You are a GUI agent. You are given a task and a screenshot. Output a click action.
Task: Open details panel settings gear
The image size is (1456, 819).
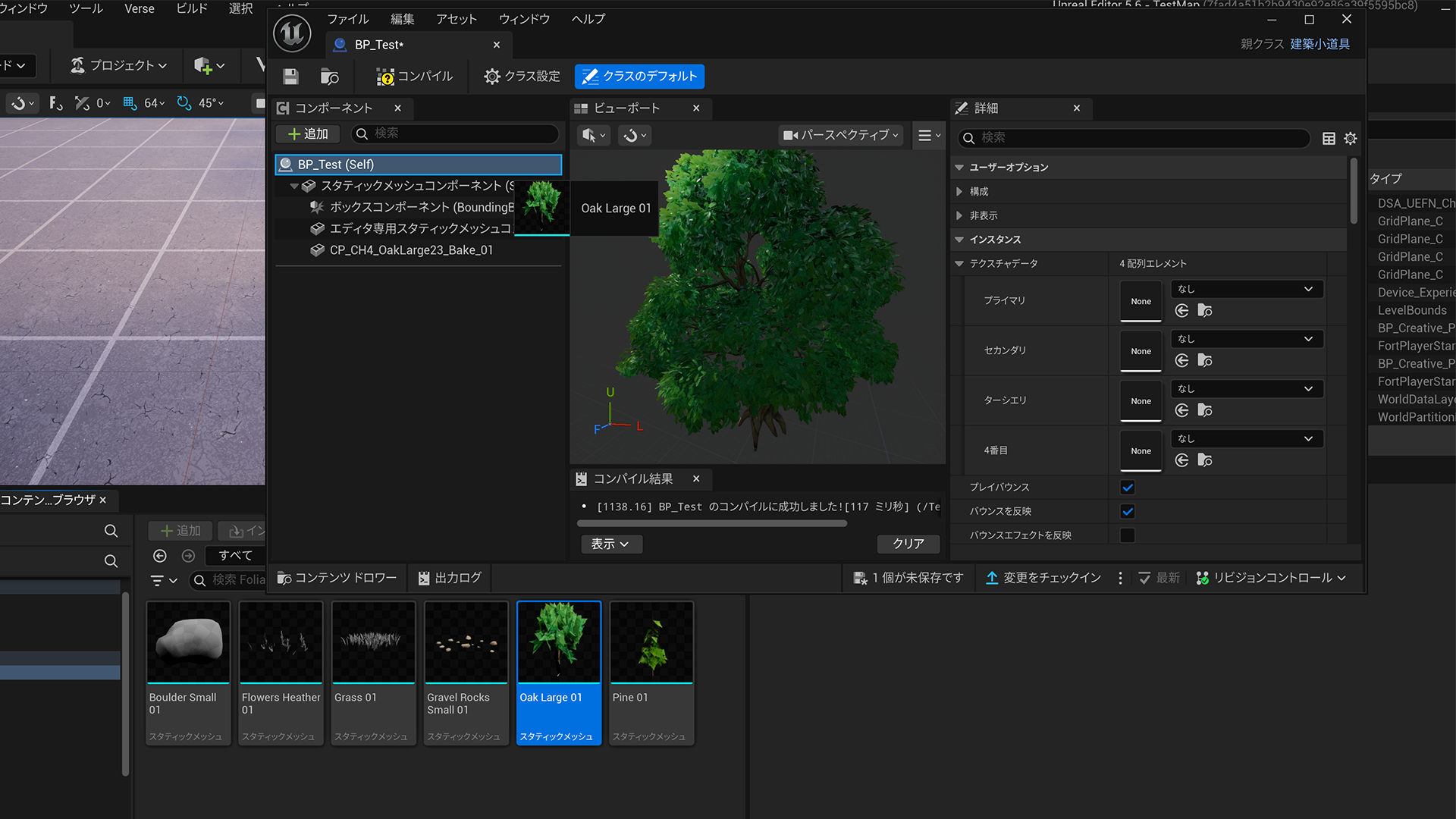[1351, 138]
